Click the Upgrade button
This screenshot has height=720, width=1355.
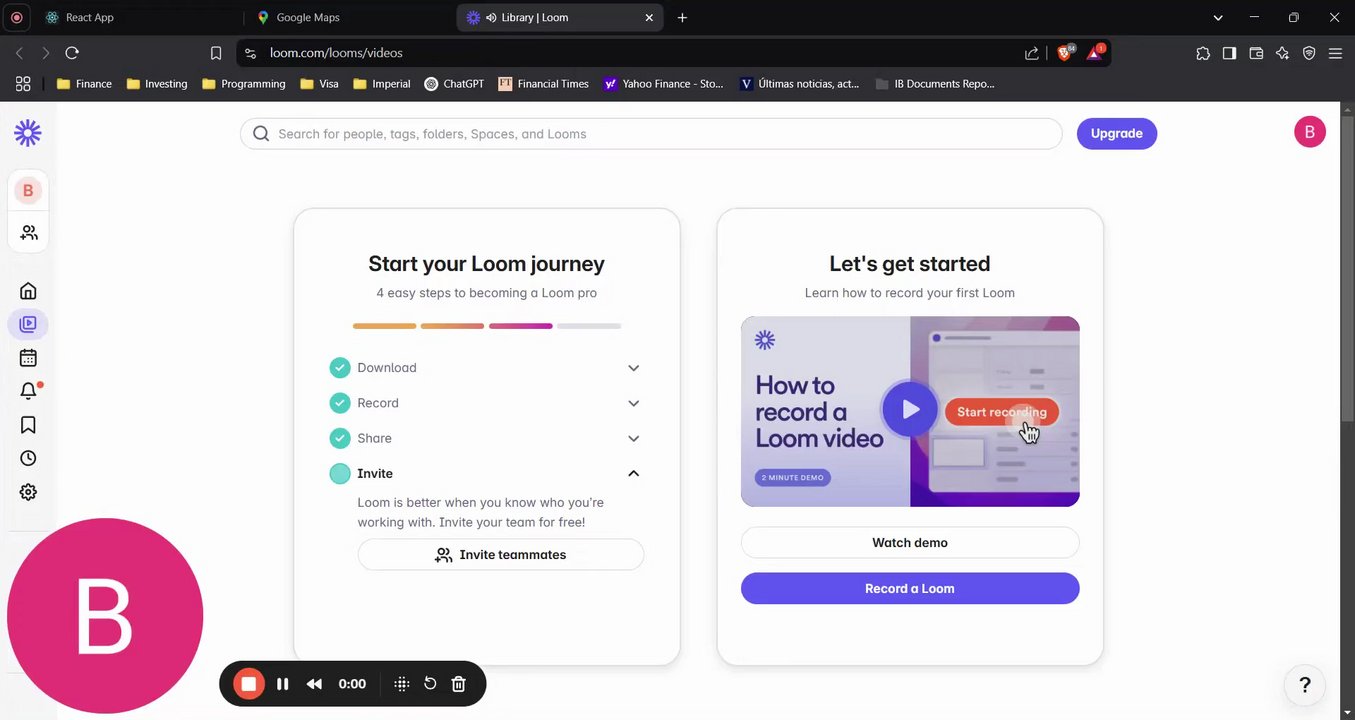(x=1116, y=134)
